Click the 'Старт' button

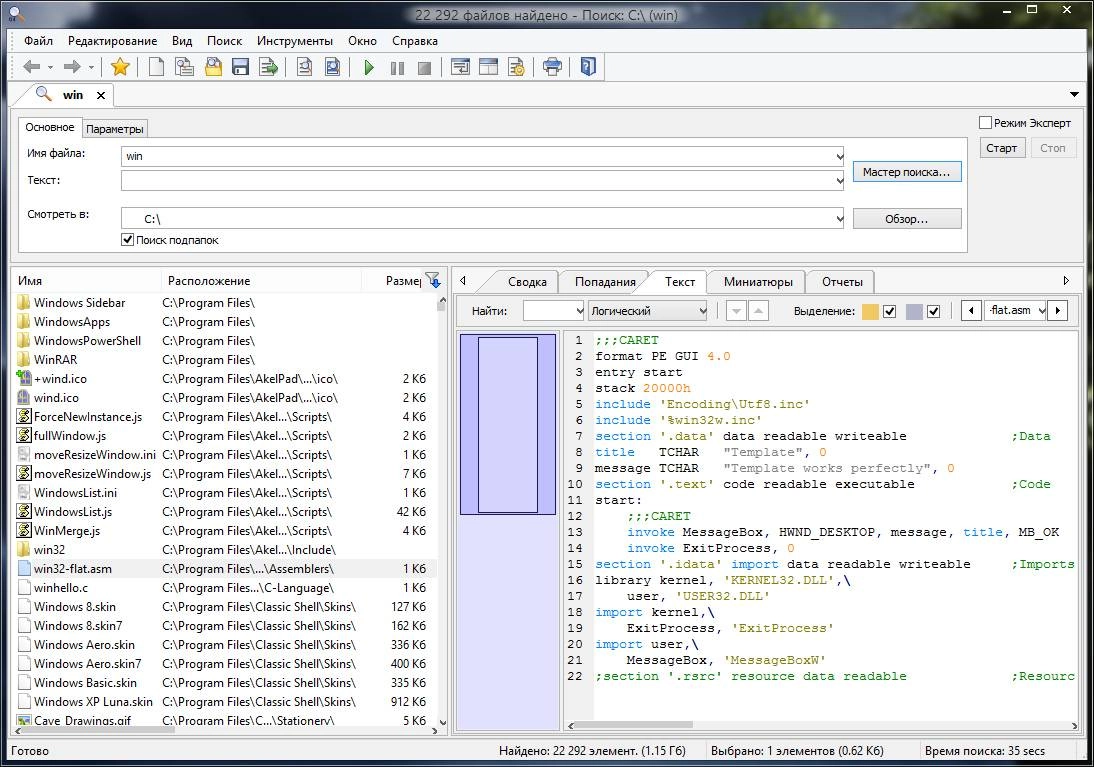(x=1001, y=148)
